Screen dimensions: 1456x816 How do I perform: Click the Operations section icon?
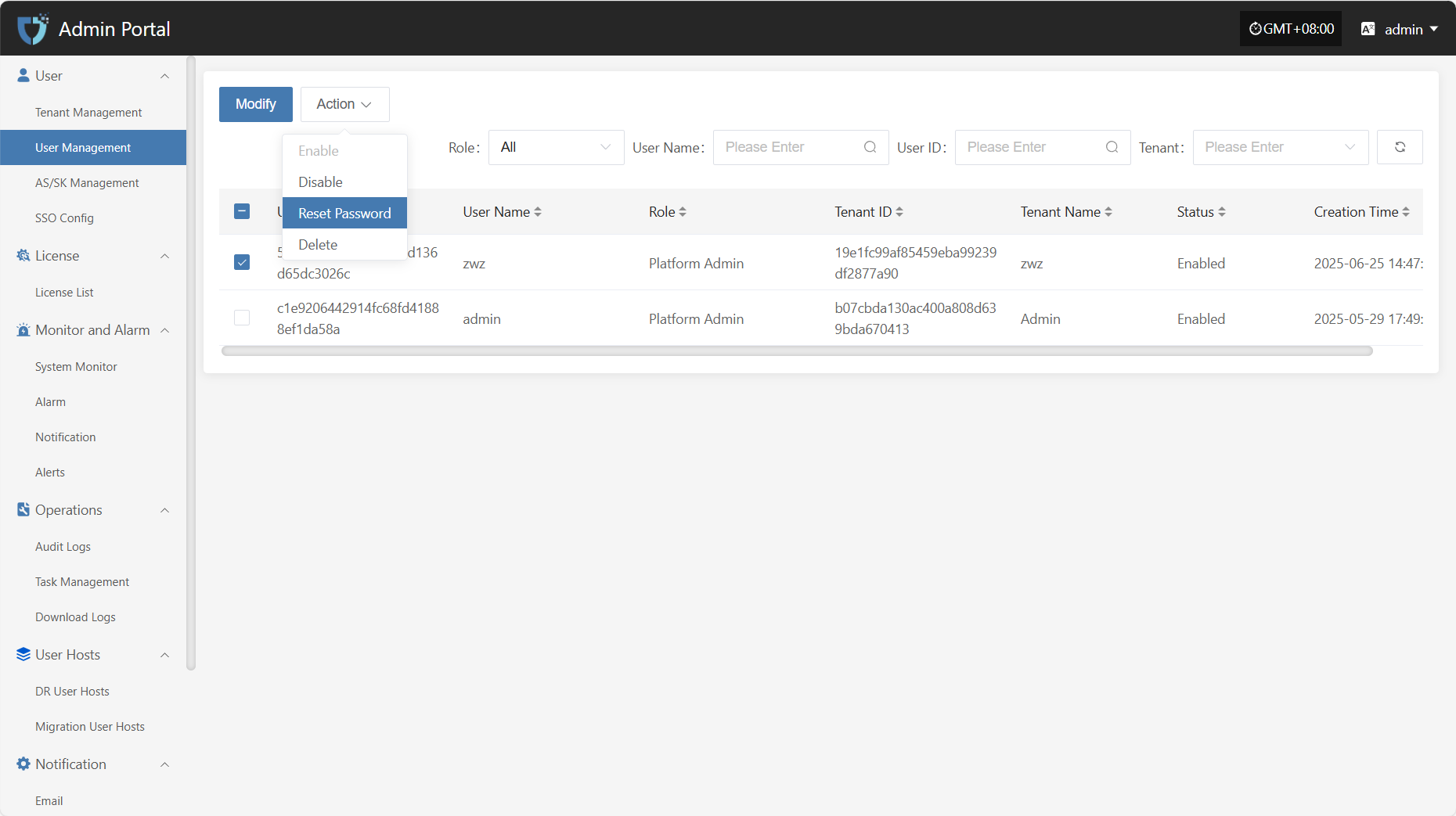tap(23, 509)
